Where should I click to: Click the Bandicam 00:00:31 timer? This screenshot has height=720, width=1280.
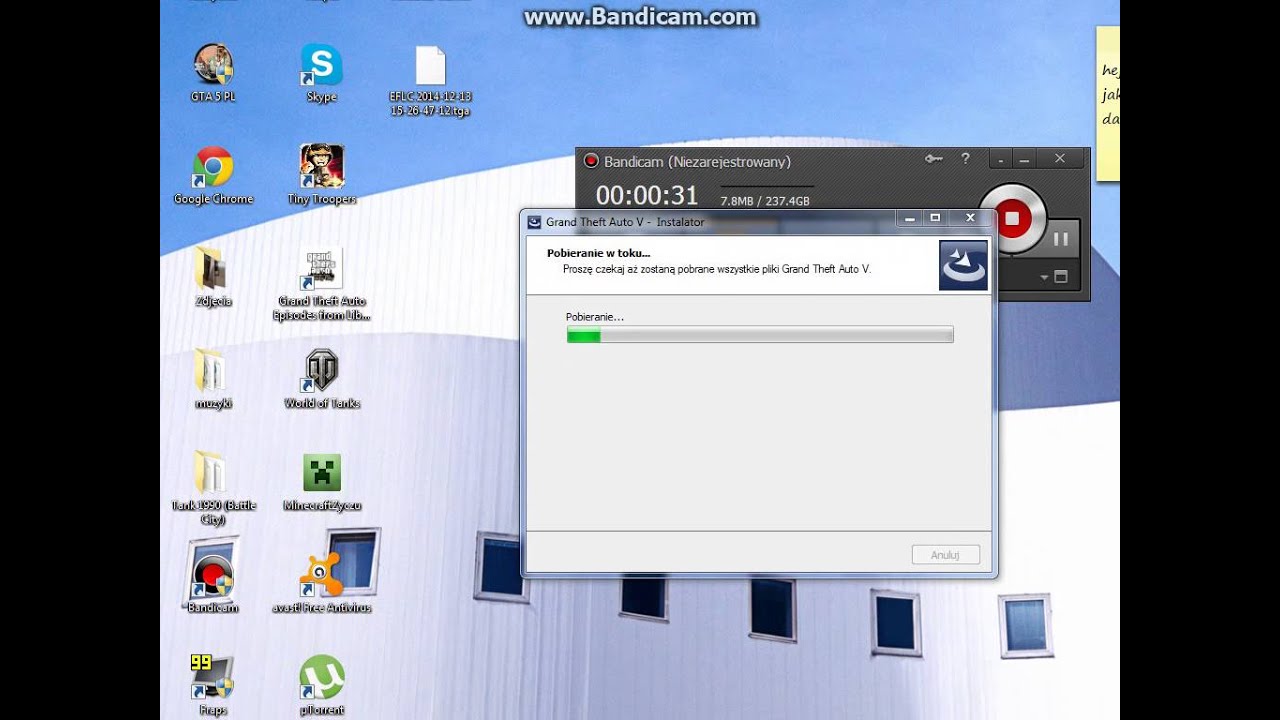coord(647,195)
